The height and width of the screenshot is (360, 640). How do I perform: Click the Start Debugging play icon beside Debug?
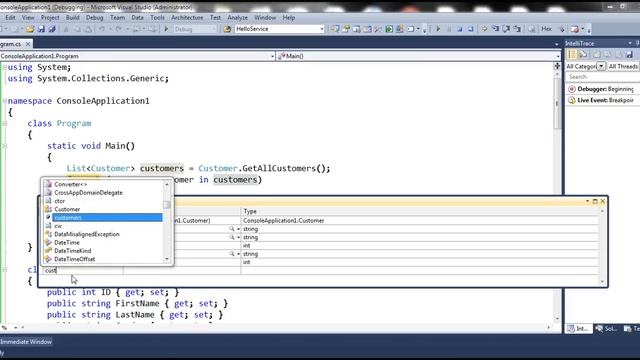[167, 29]
